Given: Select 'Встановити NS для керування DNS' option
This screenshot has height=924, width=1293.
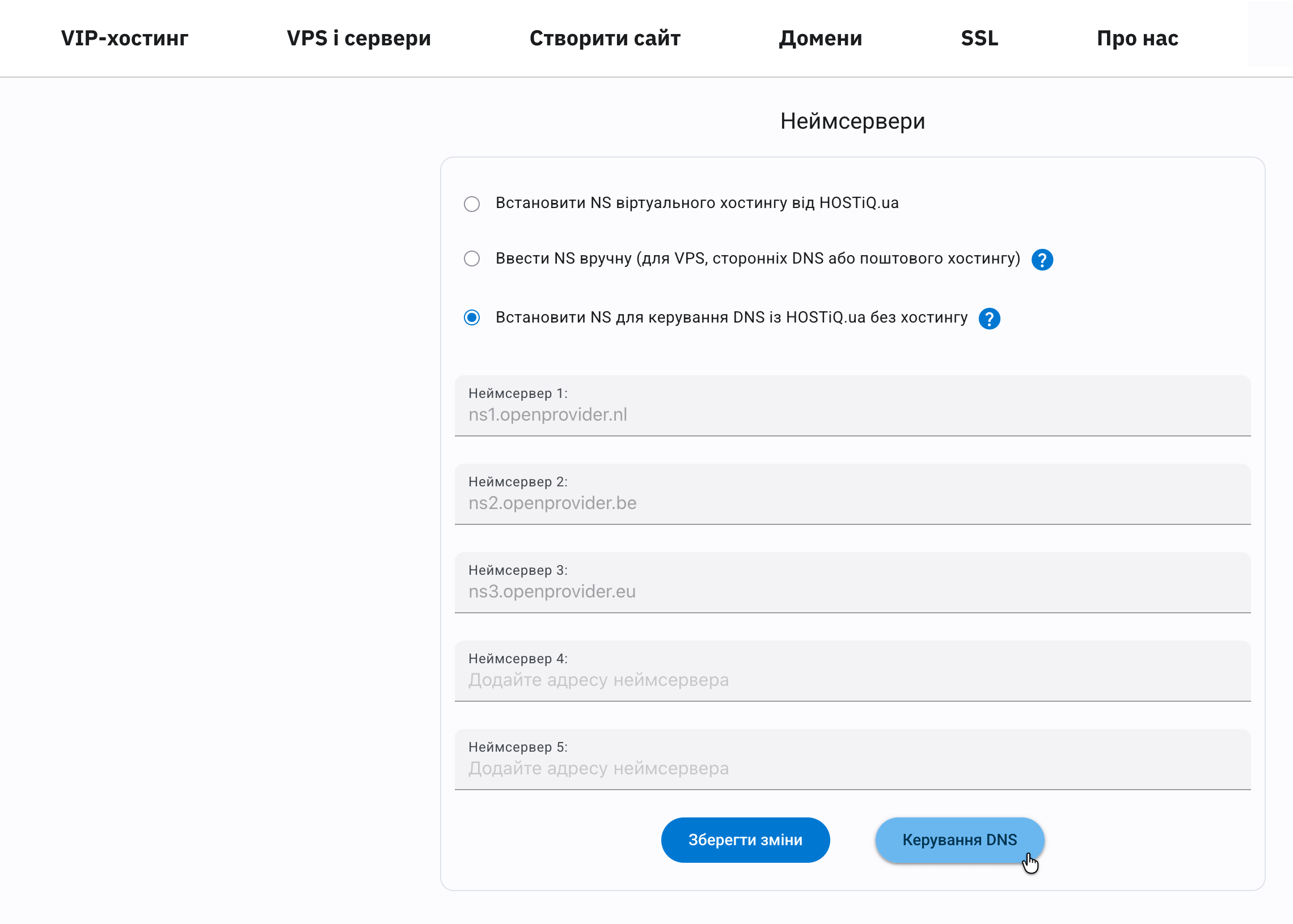Looking at the screenshot, I should 472,318.
